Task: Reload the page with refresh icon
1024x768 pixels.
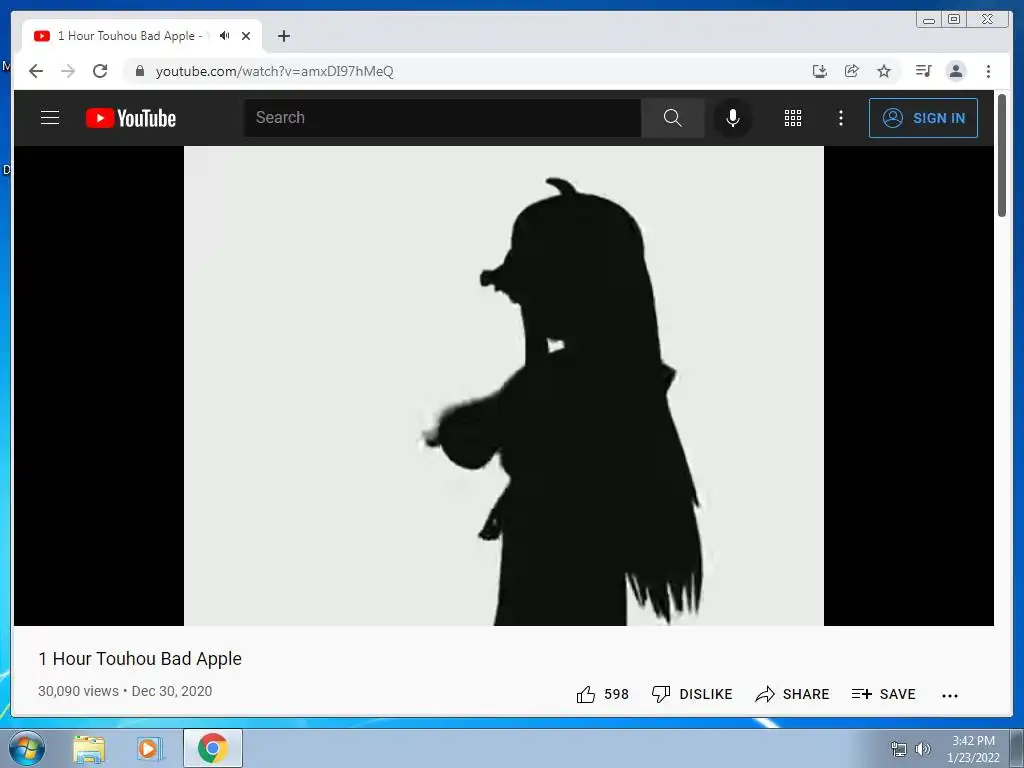Action: (x=100, y=71)
